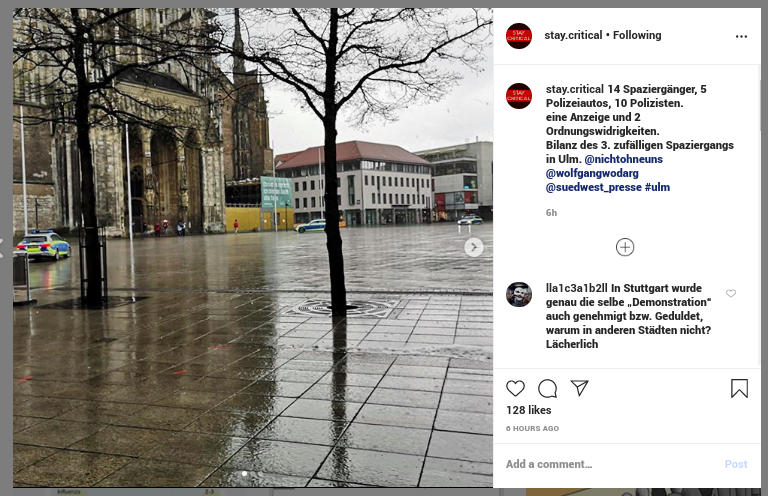Click the Following status button
Viewport: 768px width, 496px height.
click(637, 35)
